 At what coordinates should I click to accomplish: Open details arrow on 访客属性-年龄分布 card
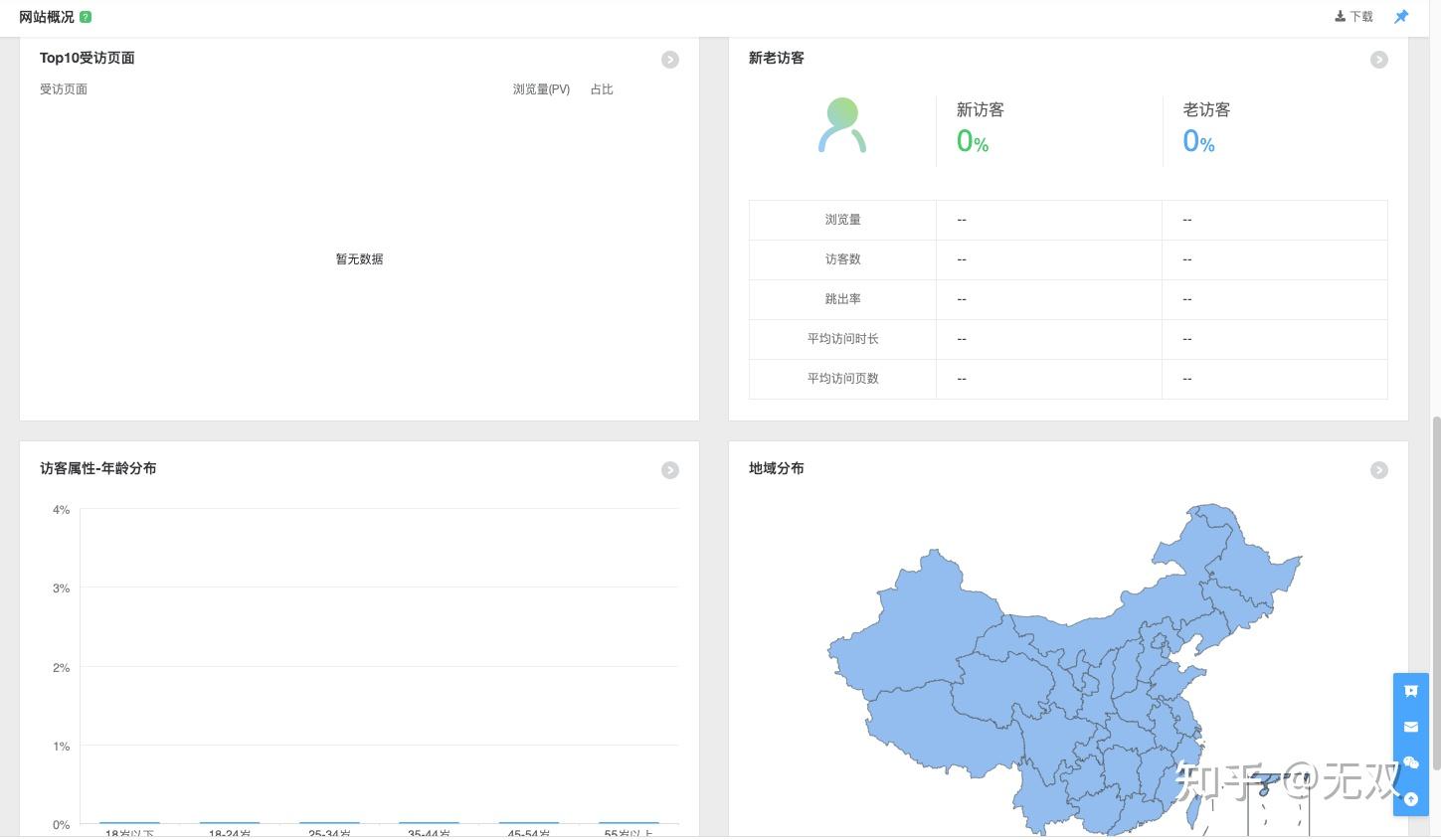point(670,470)
